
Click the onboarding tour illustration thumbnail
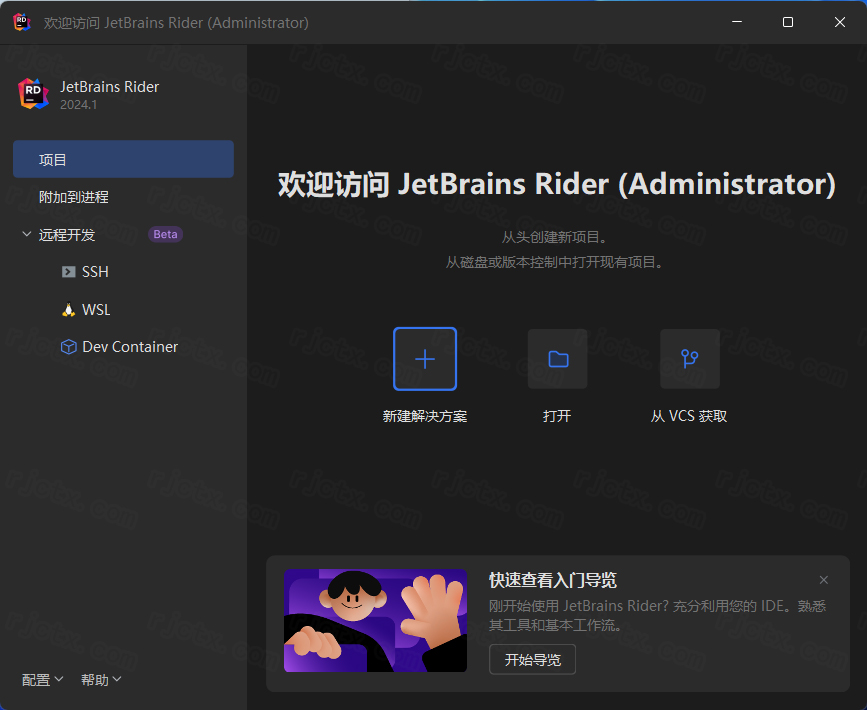click(375, 620)
